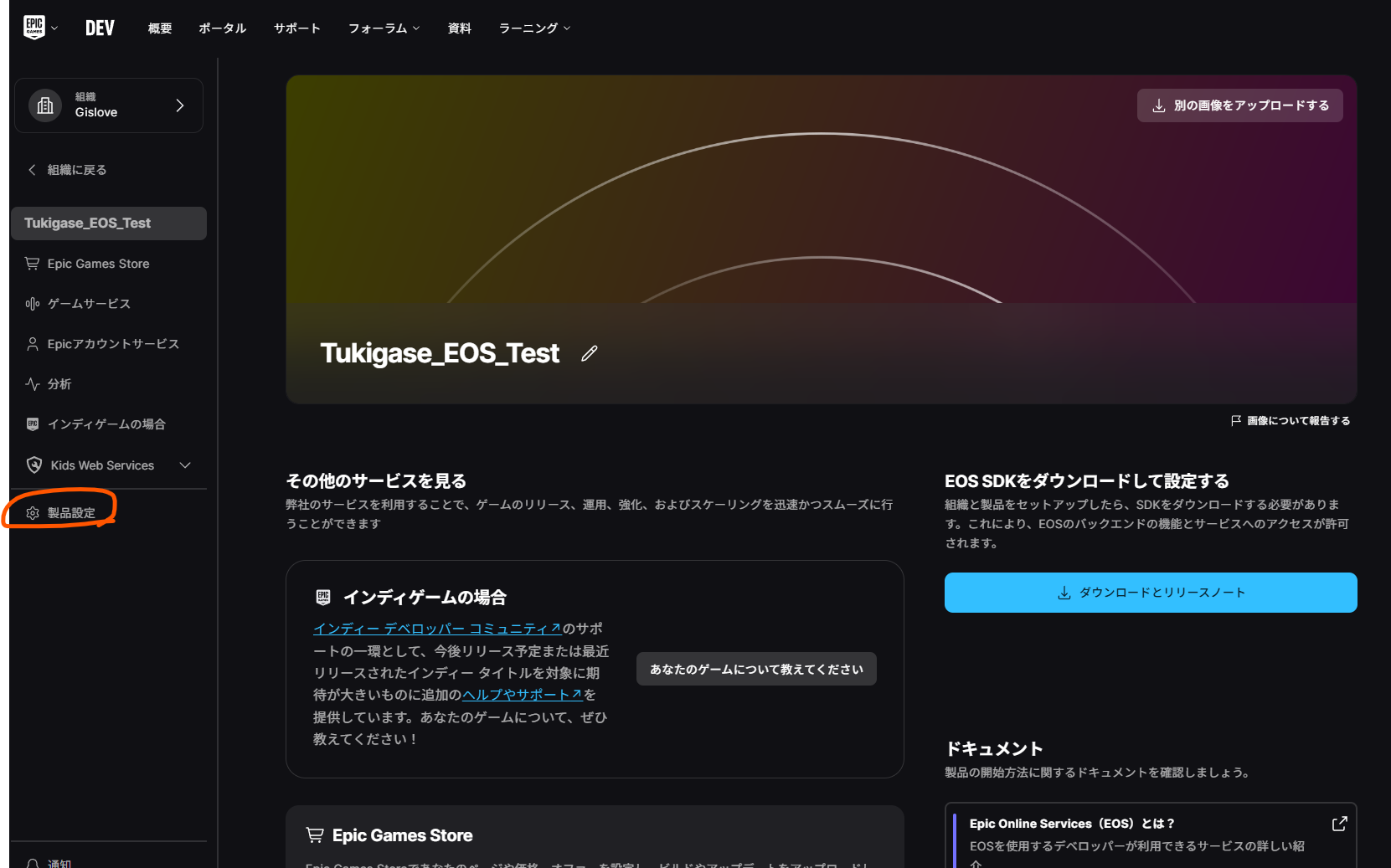Click the report flag icon

tap(1236, 421)
